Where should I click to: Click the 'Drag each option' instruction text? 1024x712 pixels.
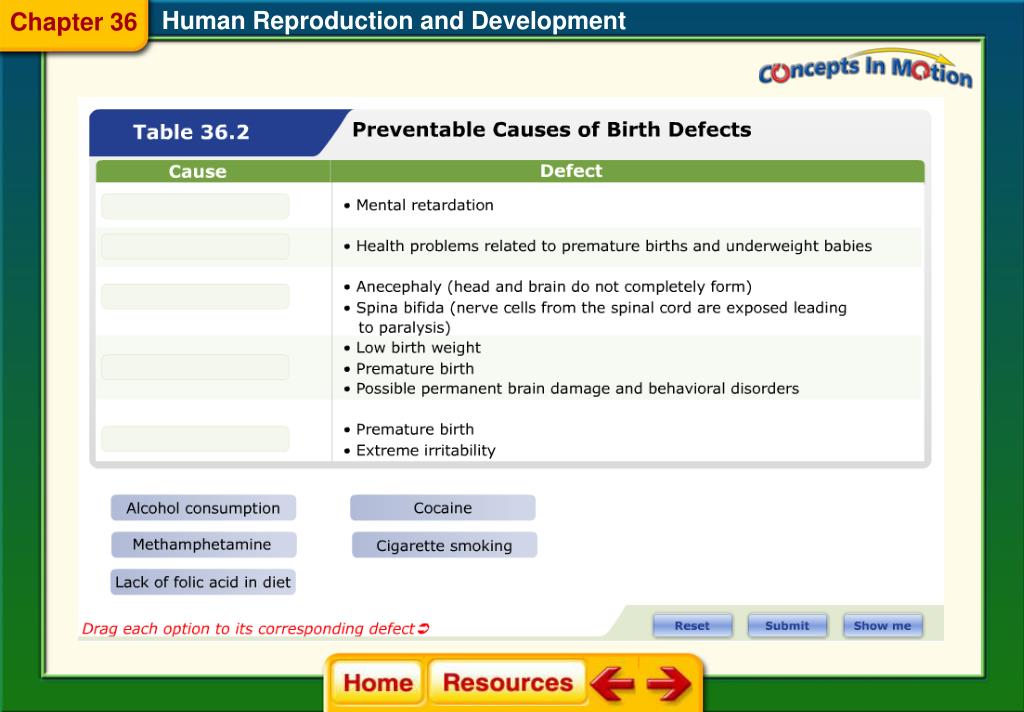(255, 628)
